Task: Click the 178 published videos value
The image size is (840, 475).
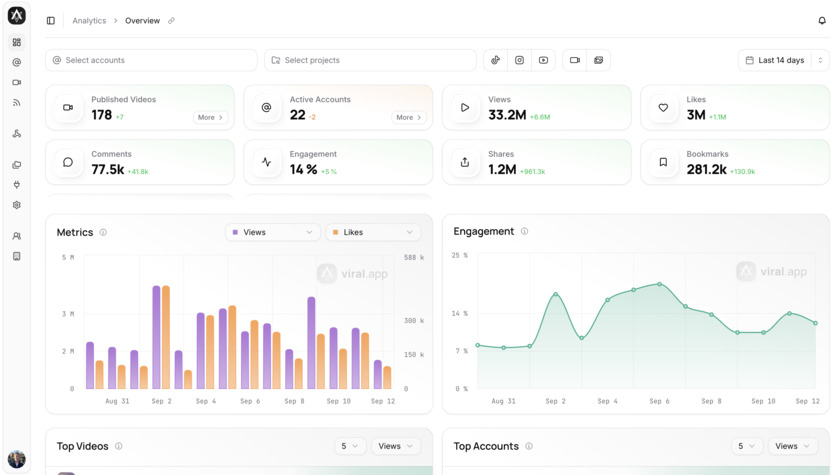Action: pos(101,115)
